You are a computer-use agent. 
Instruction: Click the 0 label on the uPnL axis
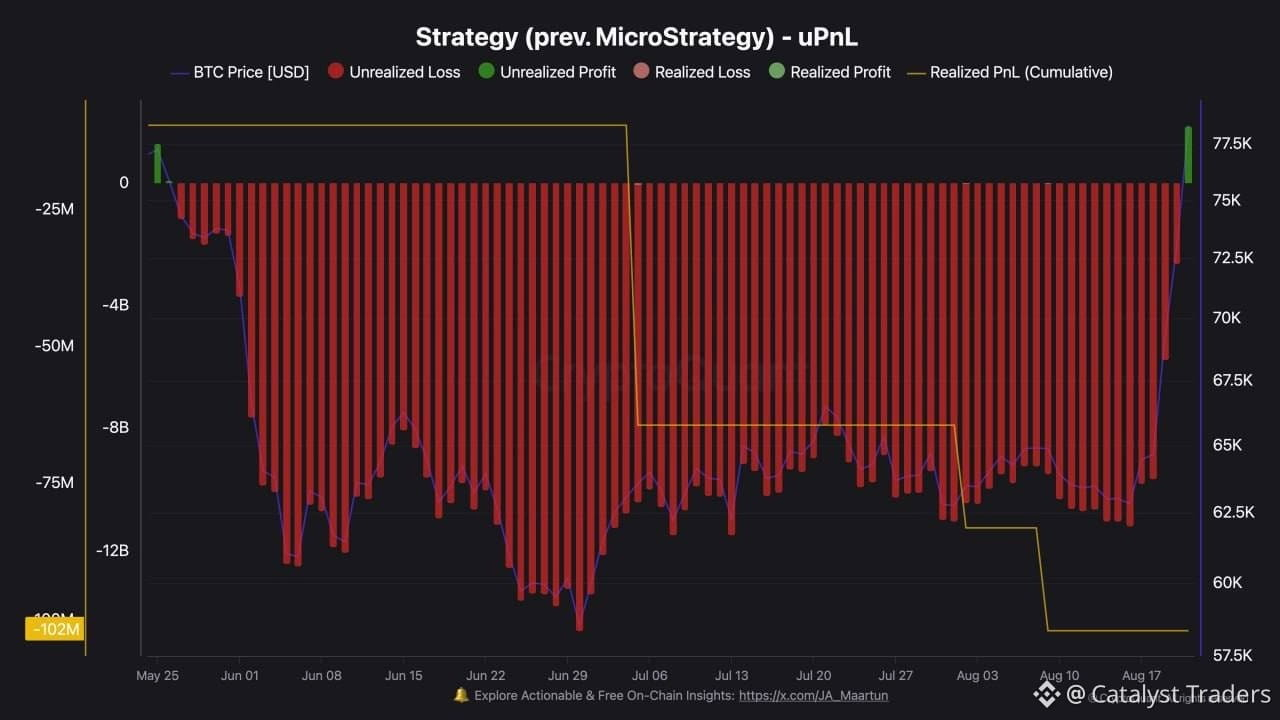click(x=124, y=183)
